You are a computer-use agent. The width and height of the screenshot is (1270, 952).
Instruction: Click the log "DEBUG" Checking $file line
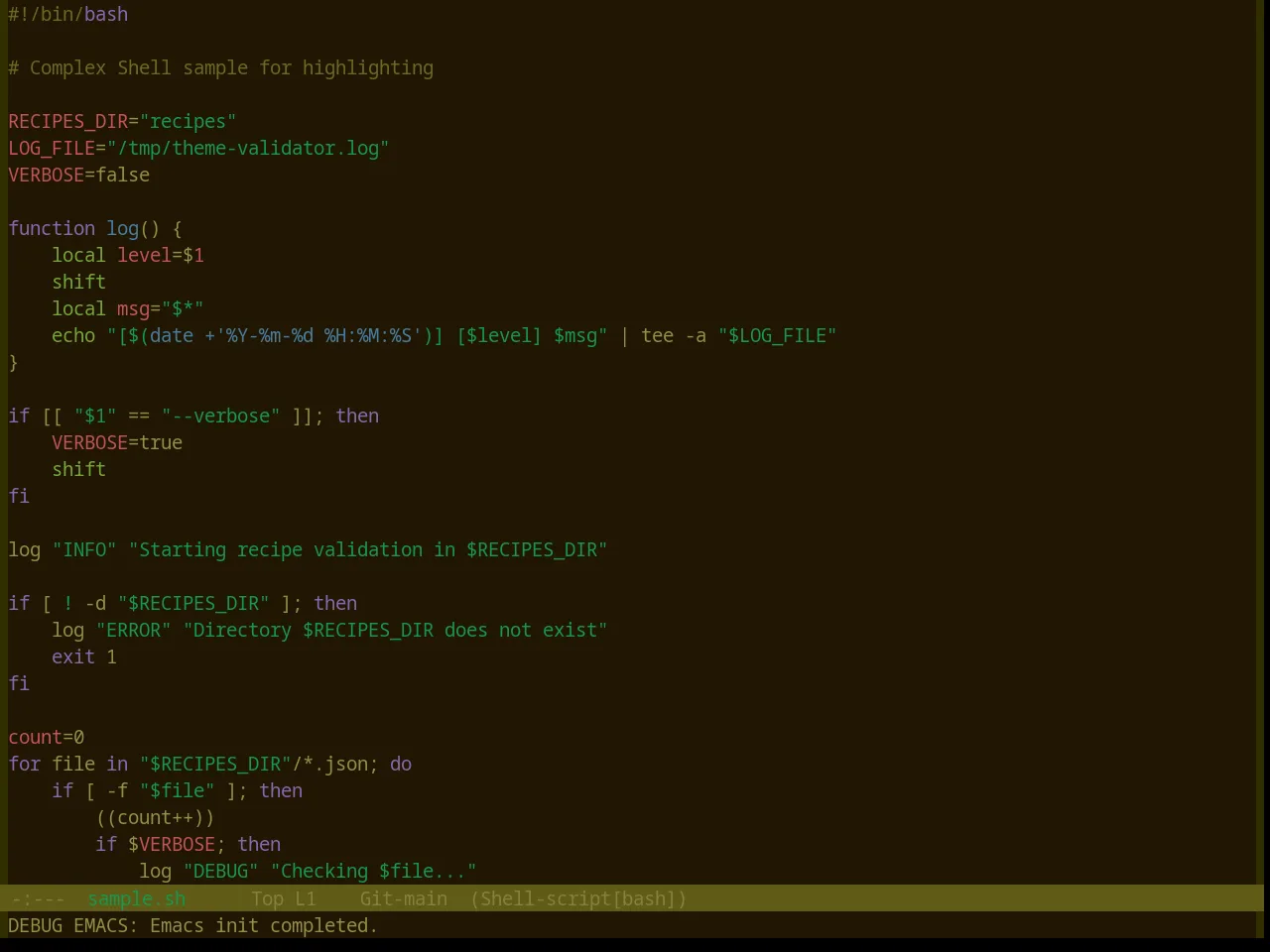(x=308, y=871)
